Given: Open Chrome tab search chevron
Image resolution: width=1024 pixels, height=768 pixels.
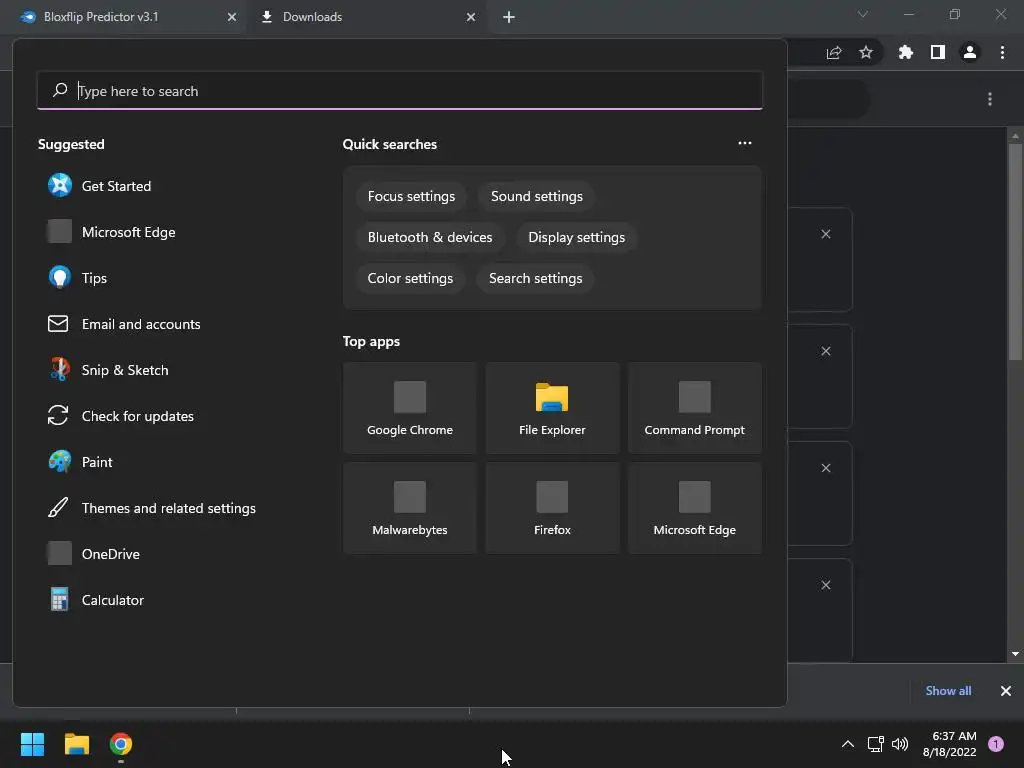Looking at the screenshot, I should [863, 14].
